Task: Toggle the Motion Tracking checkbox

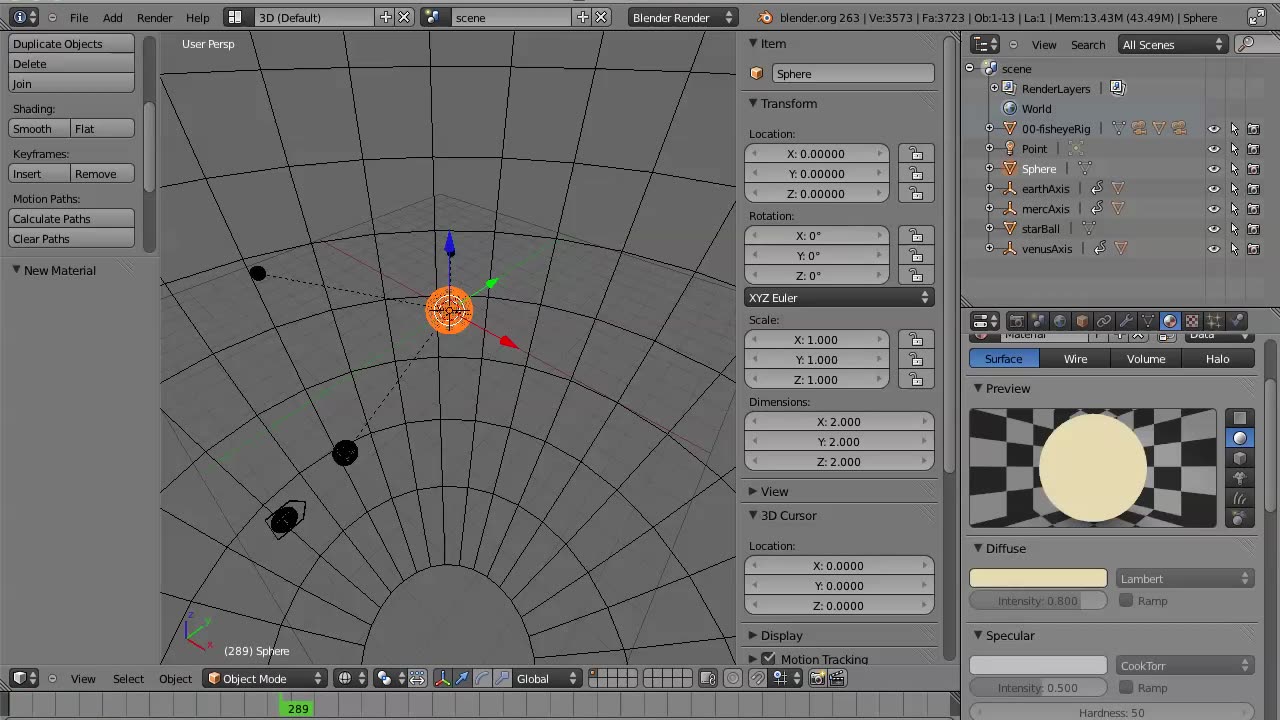Action: [768, 659]
